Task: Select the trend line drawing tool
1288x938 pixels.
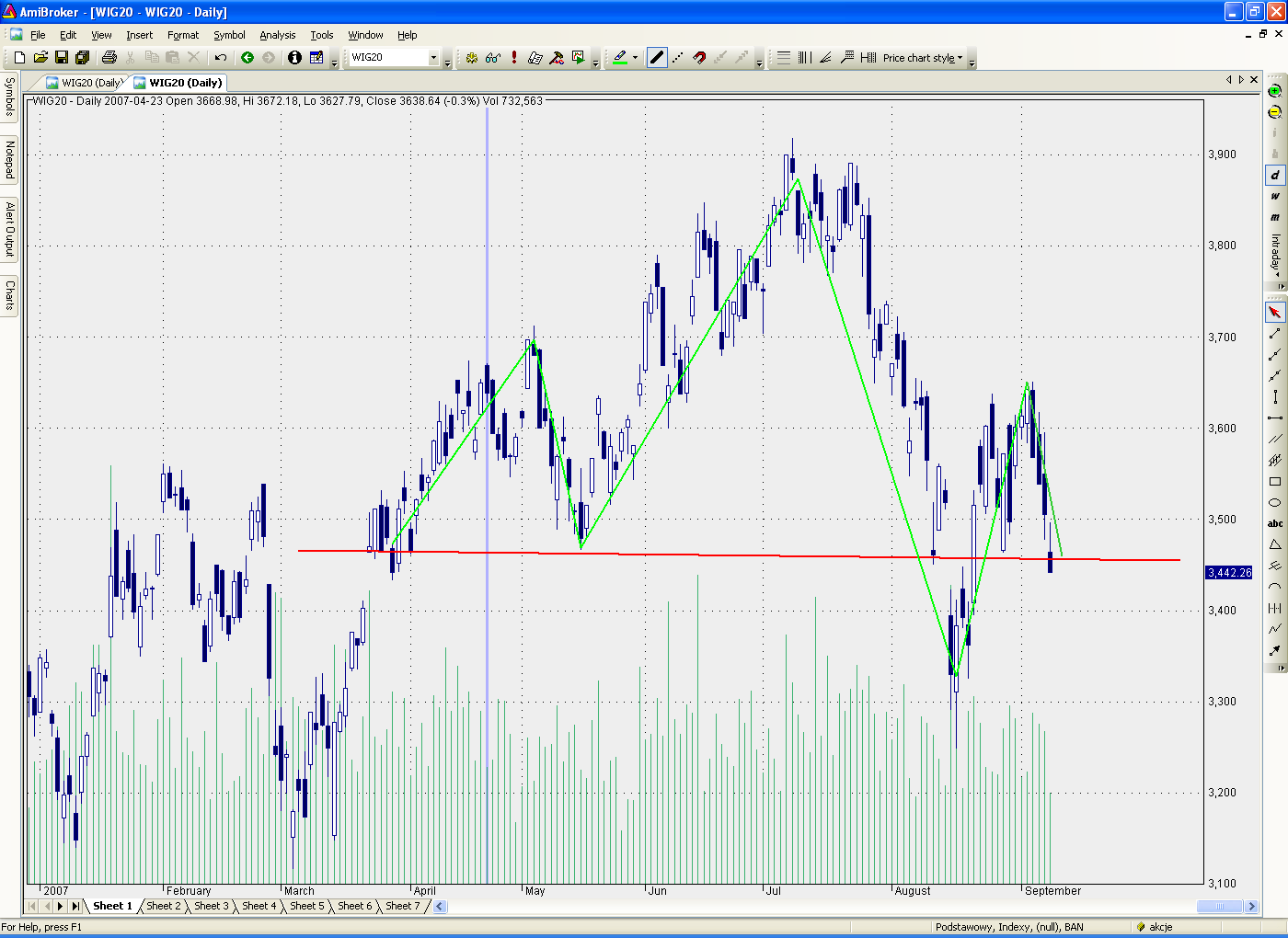Action: (1275, 334)
